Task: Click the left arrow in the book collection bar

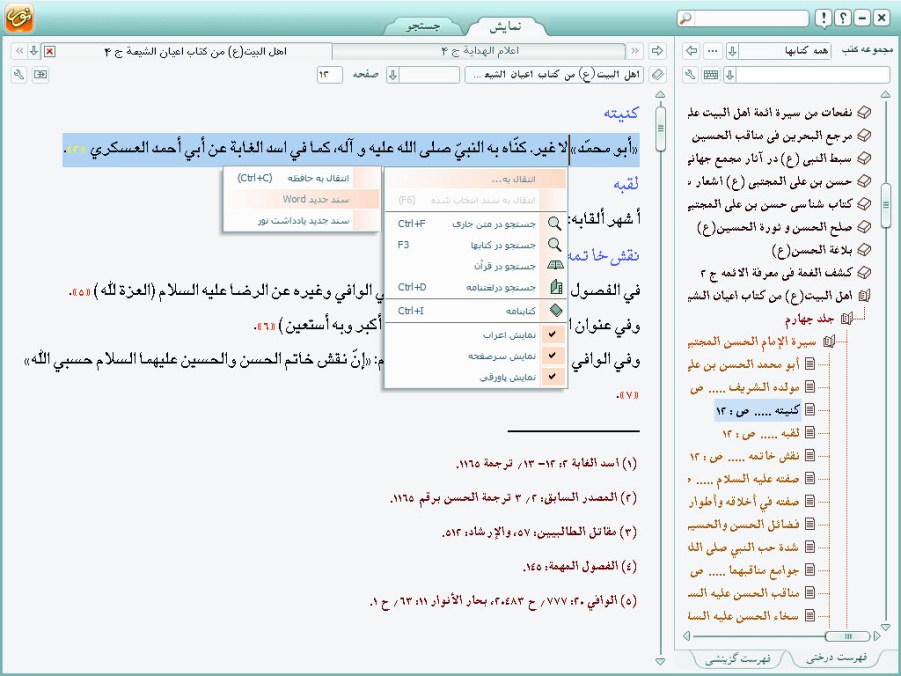Action: tap(691, 51)
